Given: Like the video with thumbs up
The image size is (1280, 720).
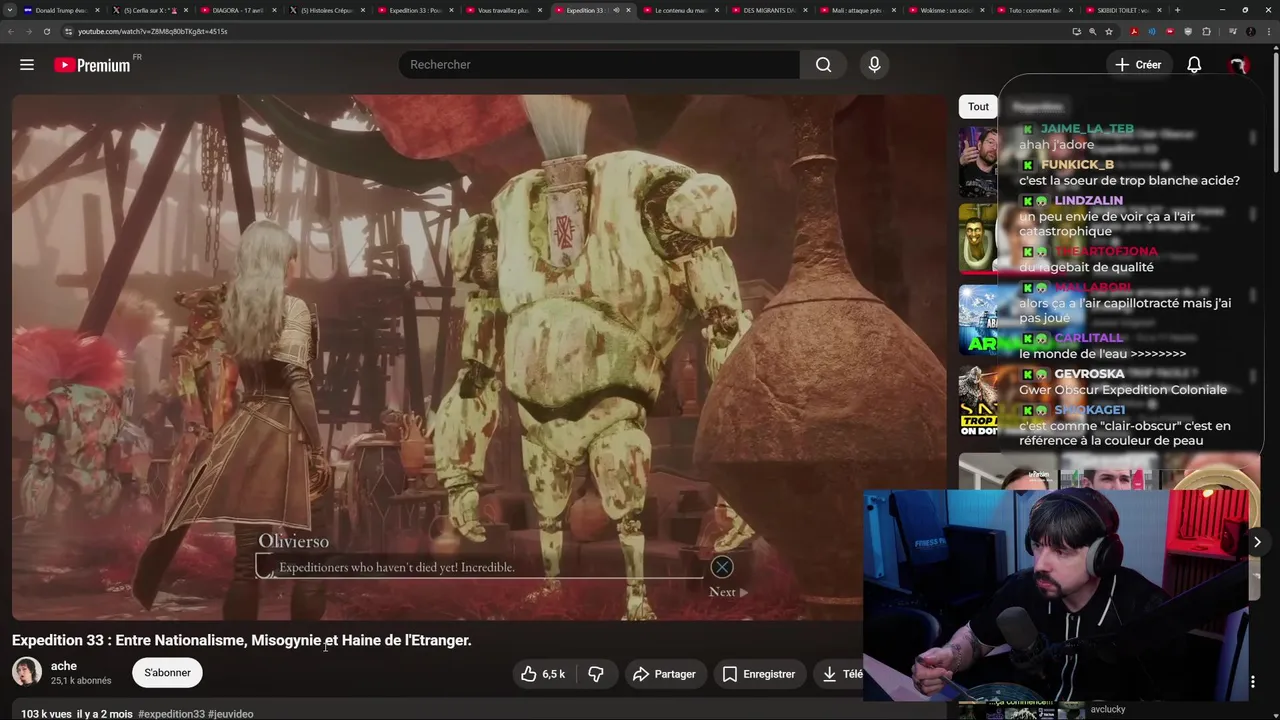Looking at the screenshot, I should 543,674.
